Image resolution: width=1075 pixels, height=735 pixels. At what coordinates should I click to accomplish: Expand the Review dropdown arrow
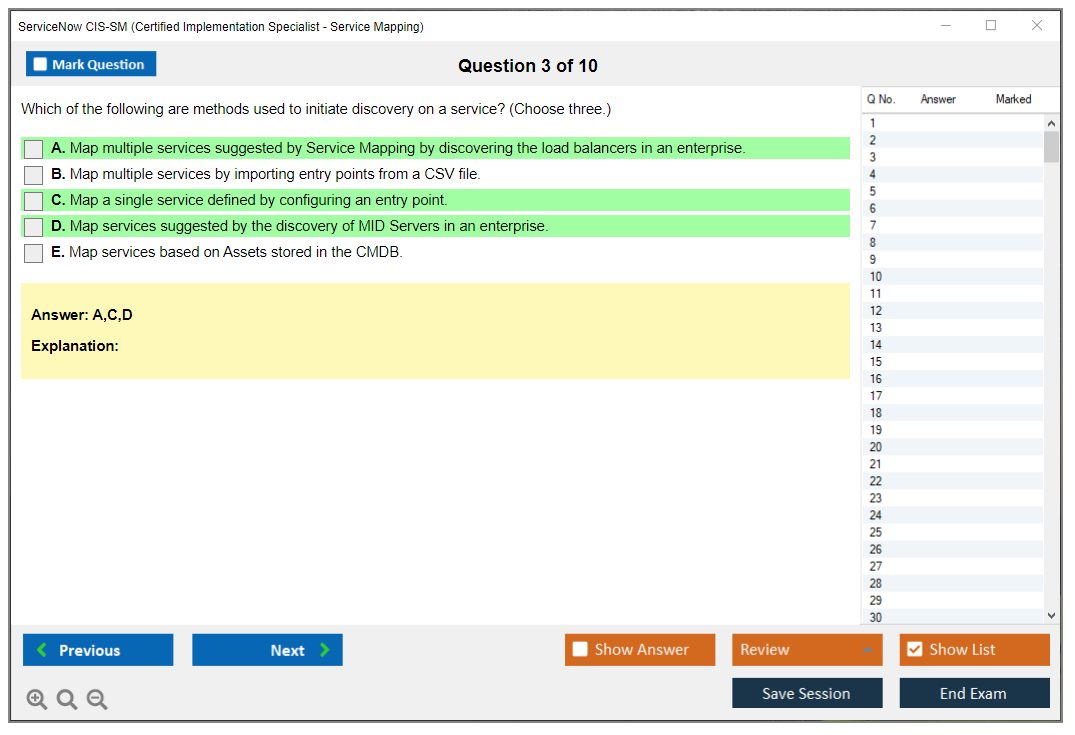pyautogui.click(x=867, y=650)
